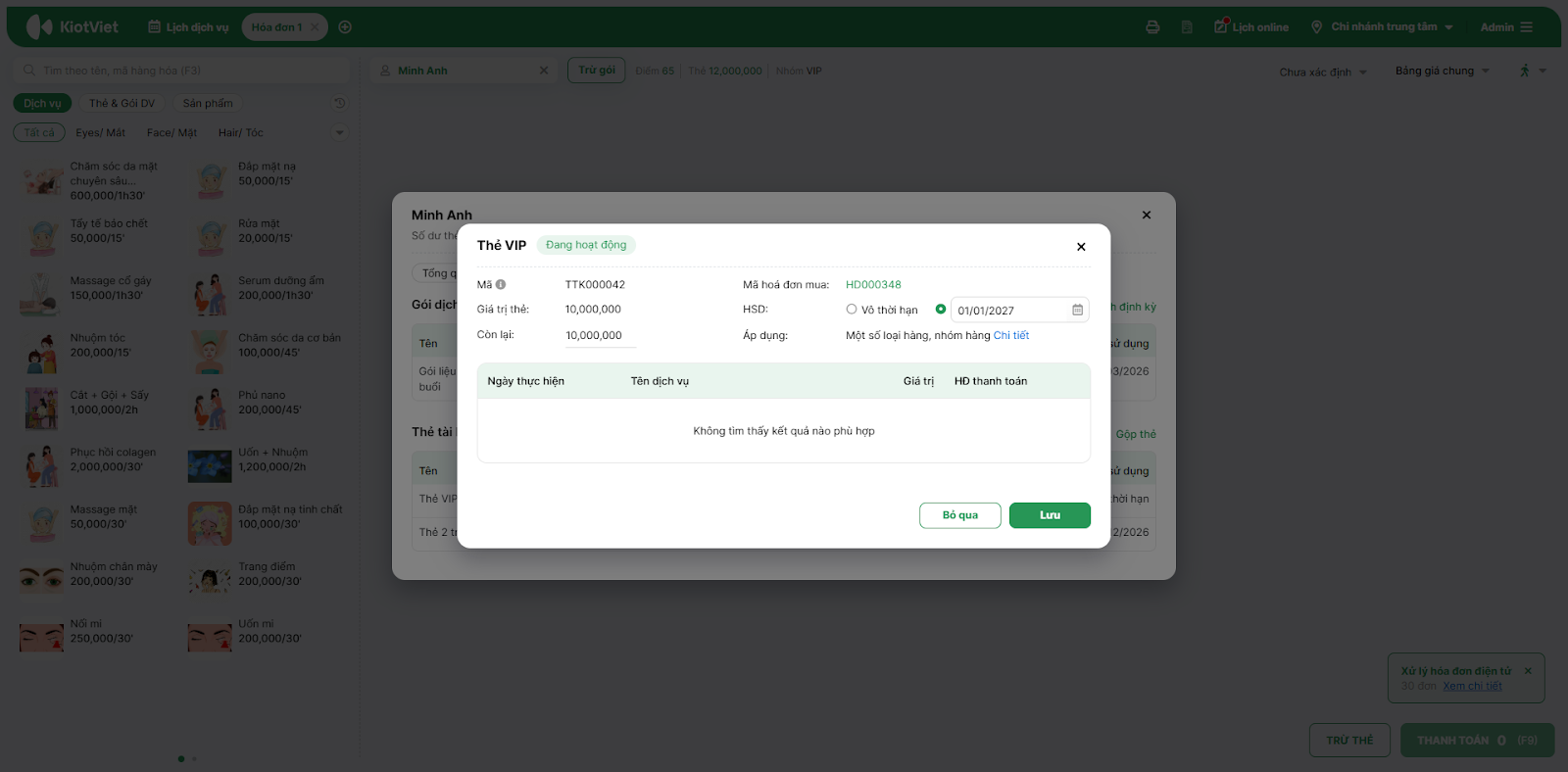Click the HĐ thanh toán column header

click(991, 381)
